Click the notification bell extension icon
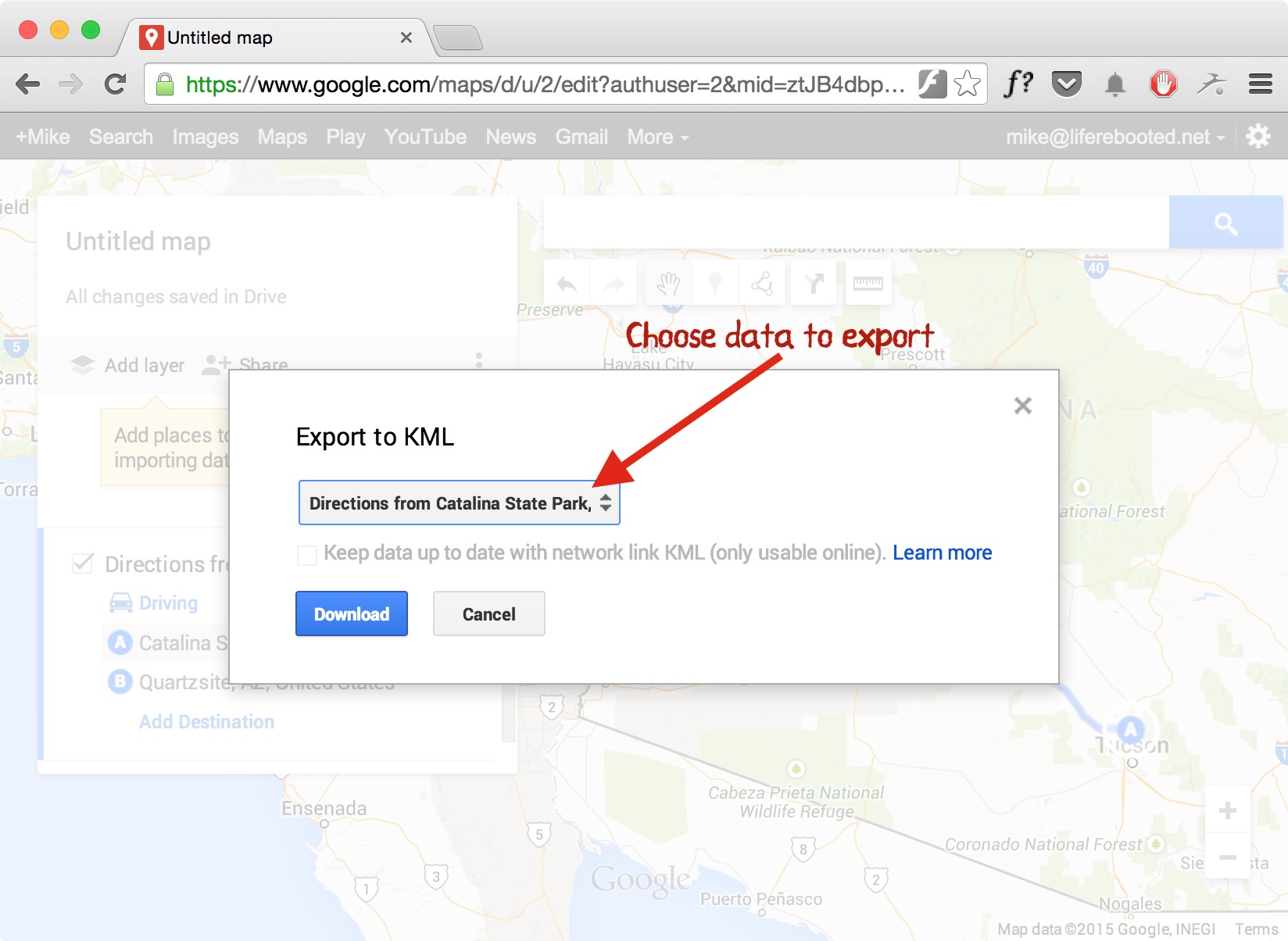The height and width of the screenshot is (941, 1288). [x=1115, y=84]
